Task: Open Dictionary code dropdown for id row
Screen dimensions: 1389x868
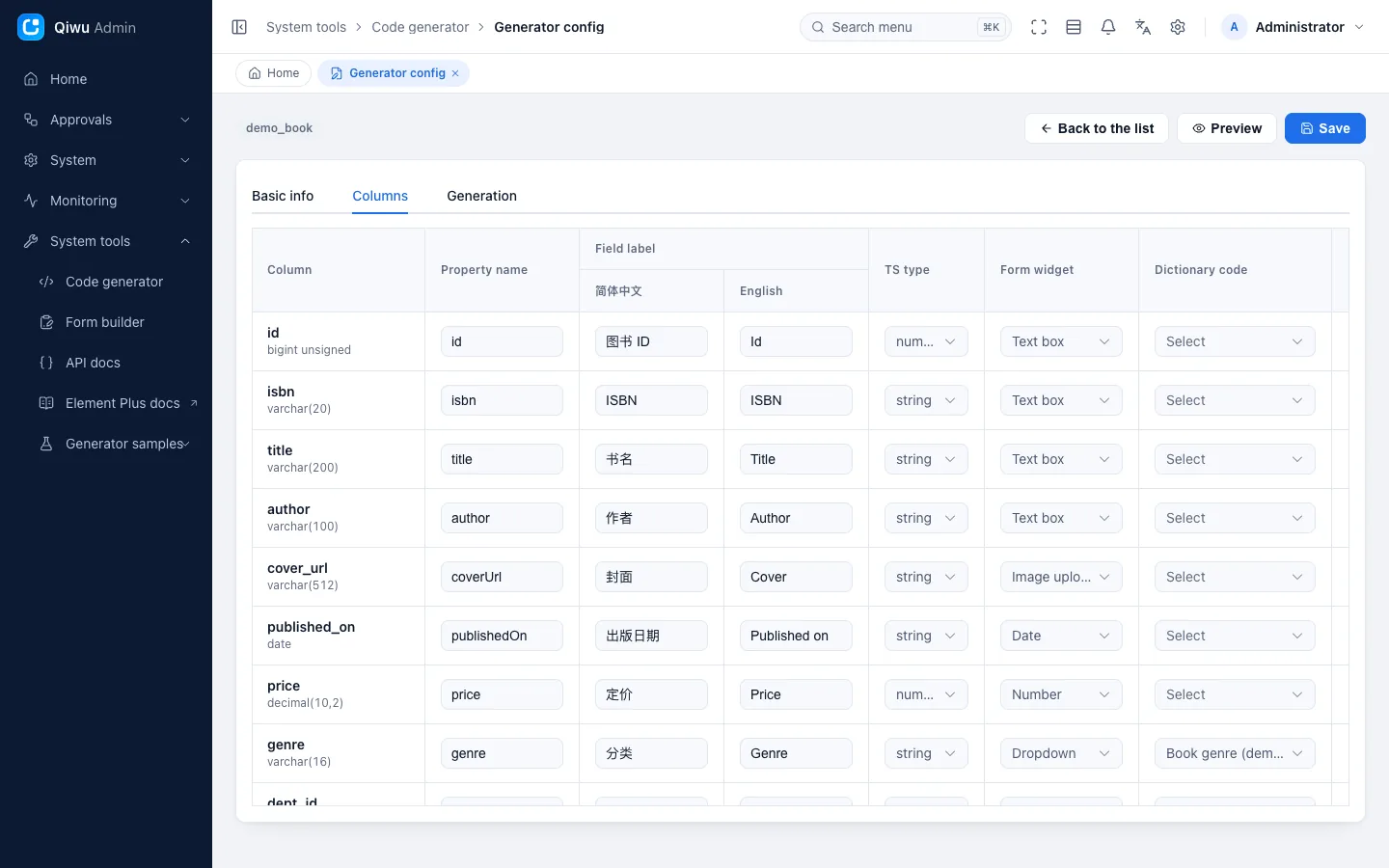Action: (1235, 341)
